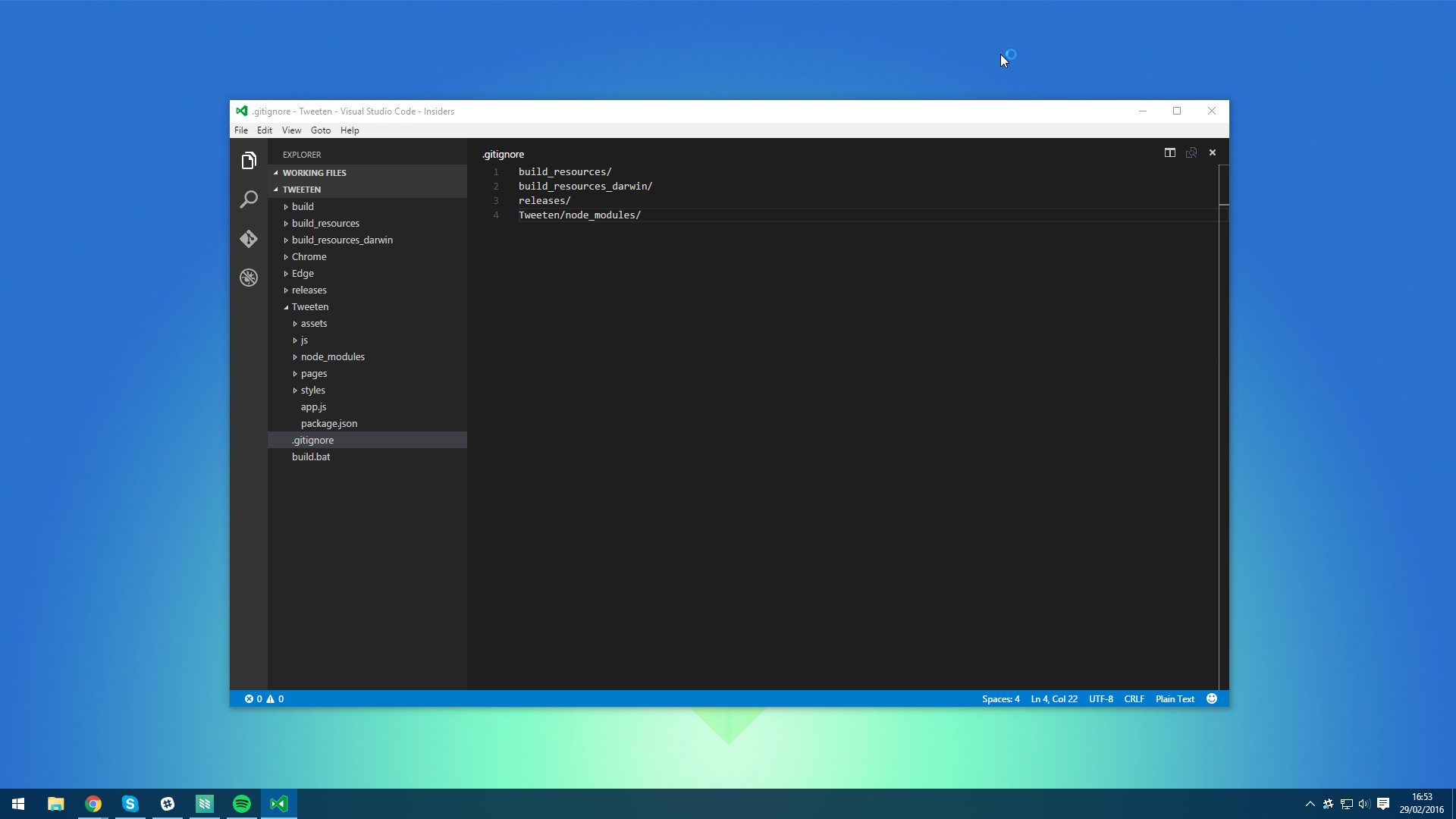Open Slack from the taskbar
The height and width of the screenshot is (819, 1456).
tap(167, 804)
